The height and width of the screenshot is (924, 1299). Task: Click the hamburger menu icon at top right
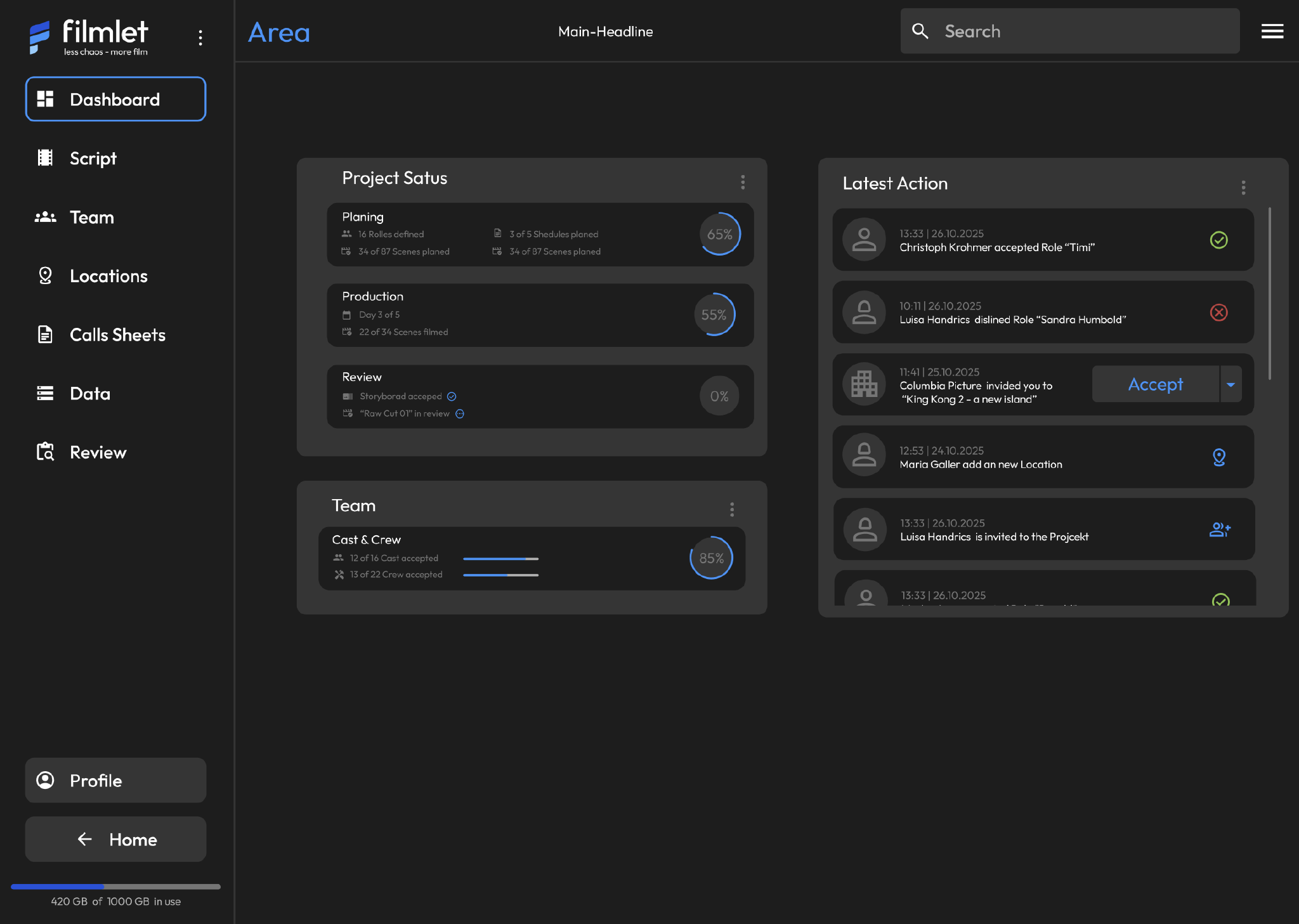pos(1272,31)
